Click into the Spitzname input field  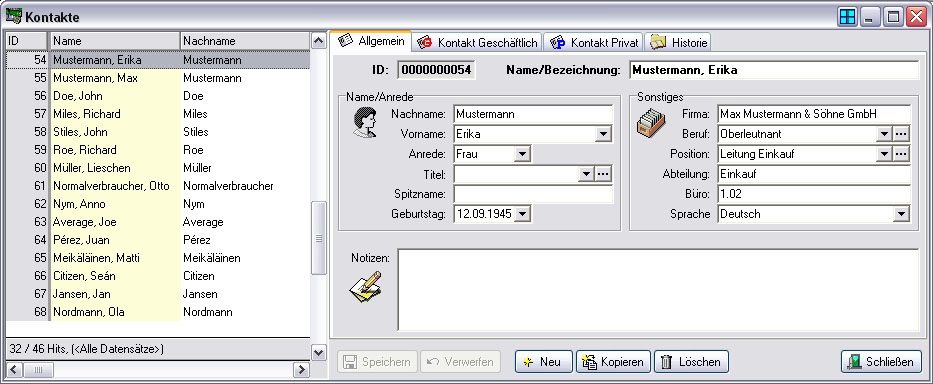click(x=533, y=194)
